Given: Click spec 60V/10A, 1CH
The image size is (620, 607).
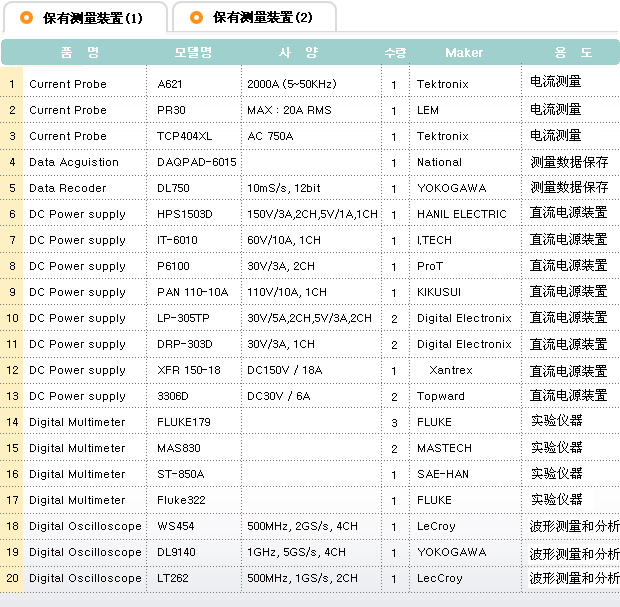Looking at the screenshot, I should tap(284, 240).
